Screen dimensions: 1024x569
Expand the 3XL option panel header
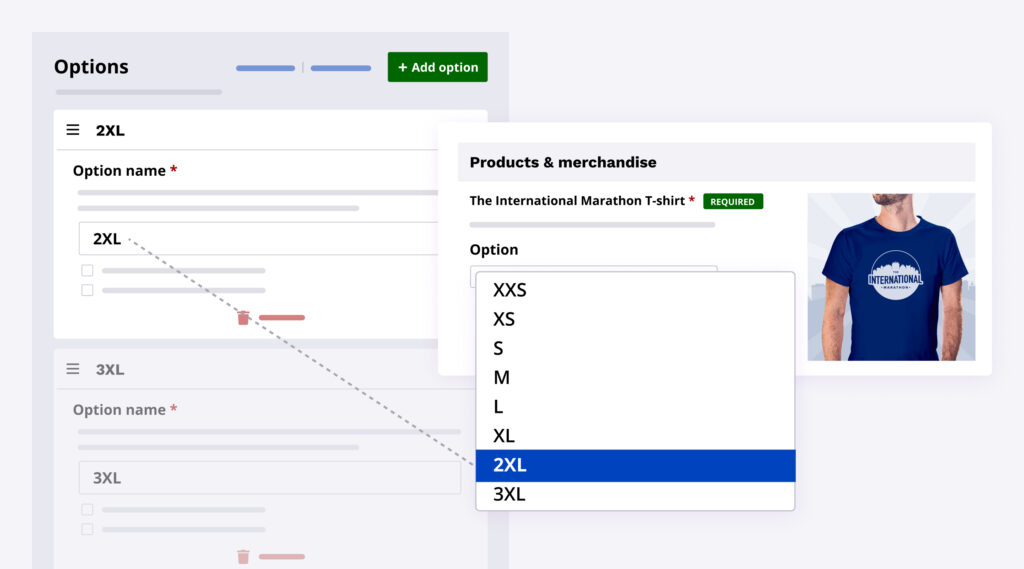(x=270, y=369)
